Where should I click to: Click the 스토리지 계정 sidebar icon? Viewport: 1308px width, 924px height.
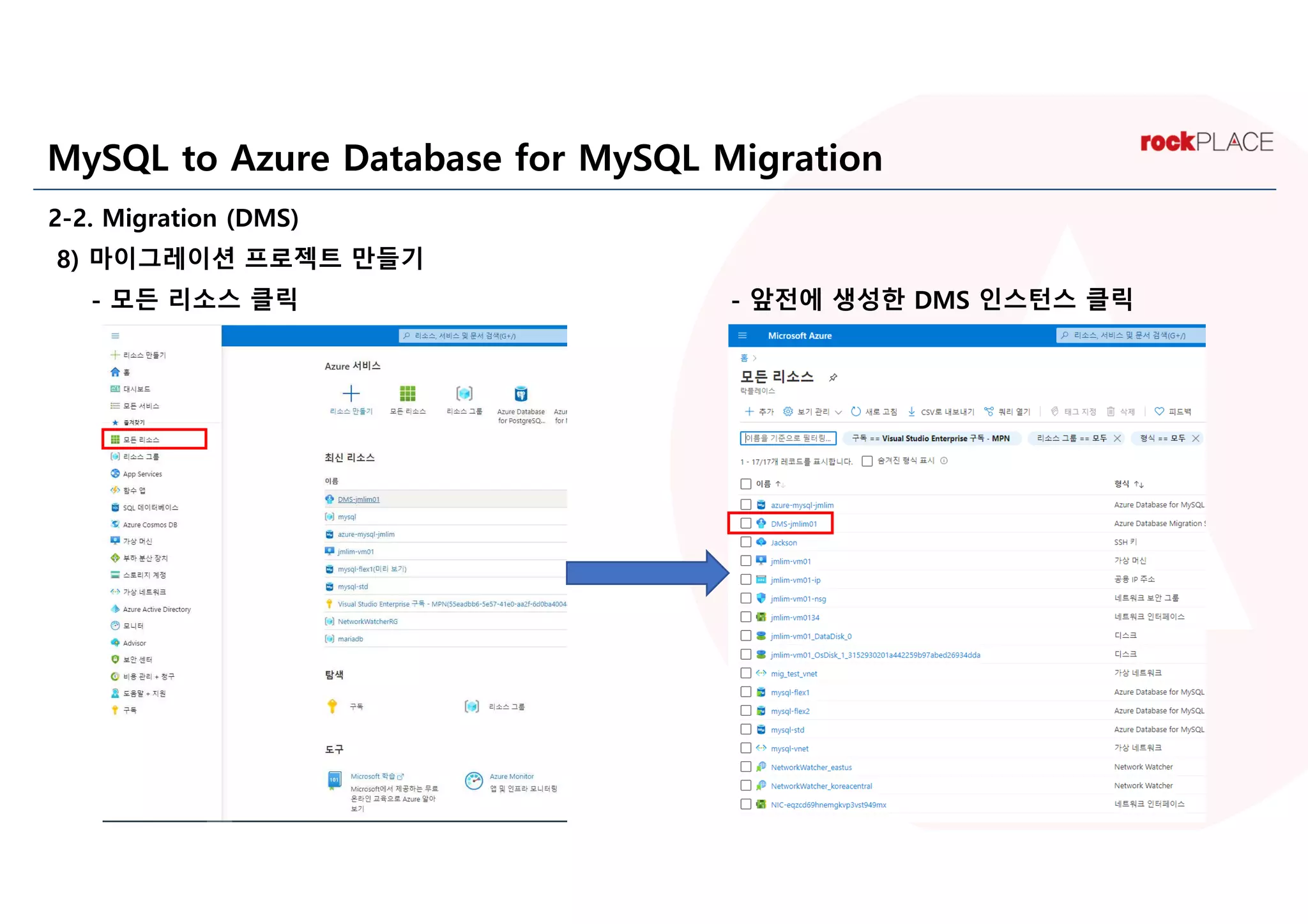coord(115,575)
